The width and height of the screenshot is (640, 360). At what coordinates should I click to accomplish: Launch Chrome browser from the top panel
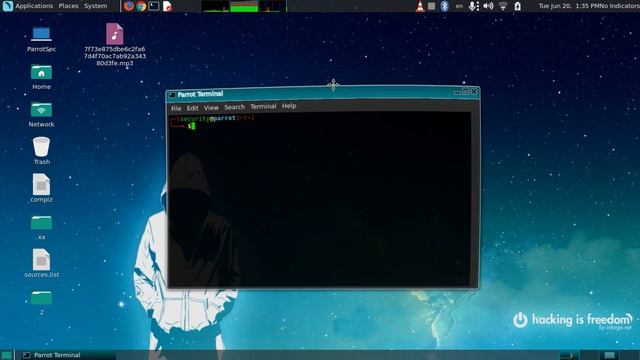tap(141, 6)
